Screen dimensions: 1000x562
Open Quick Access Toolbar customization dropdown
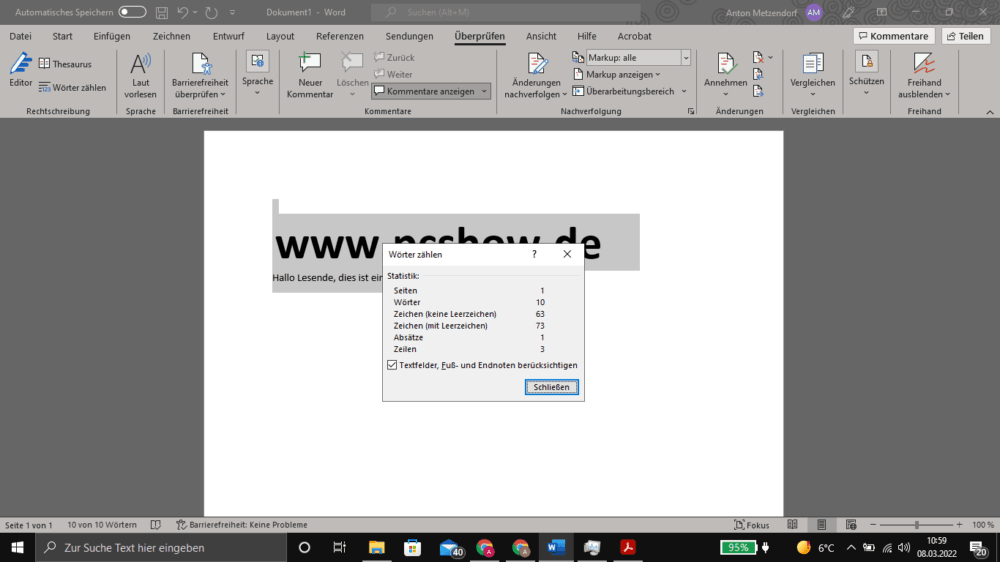(232, 12)
